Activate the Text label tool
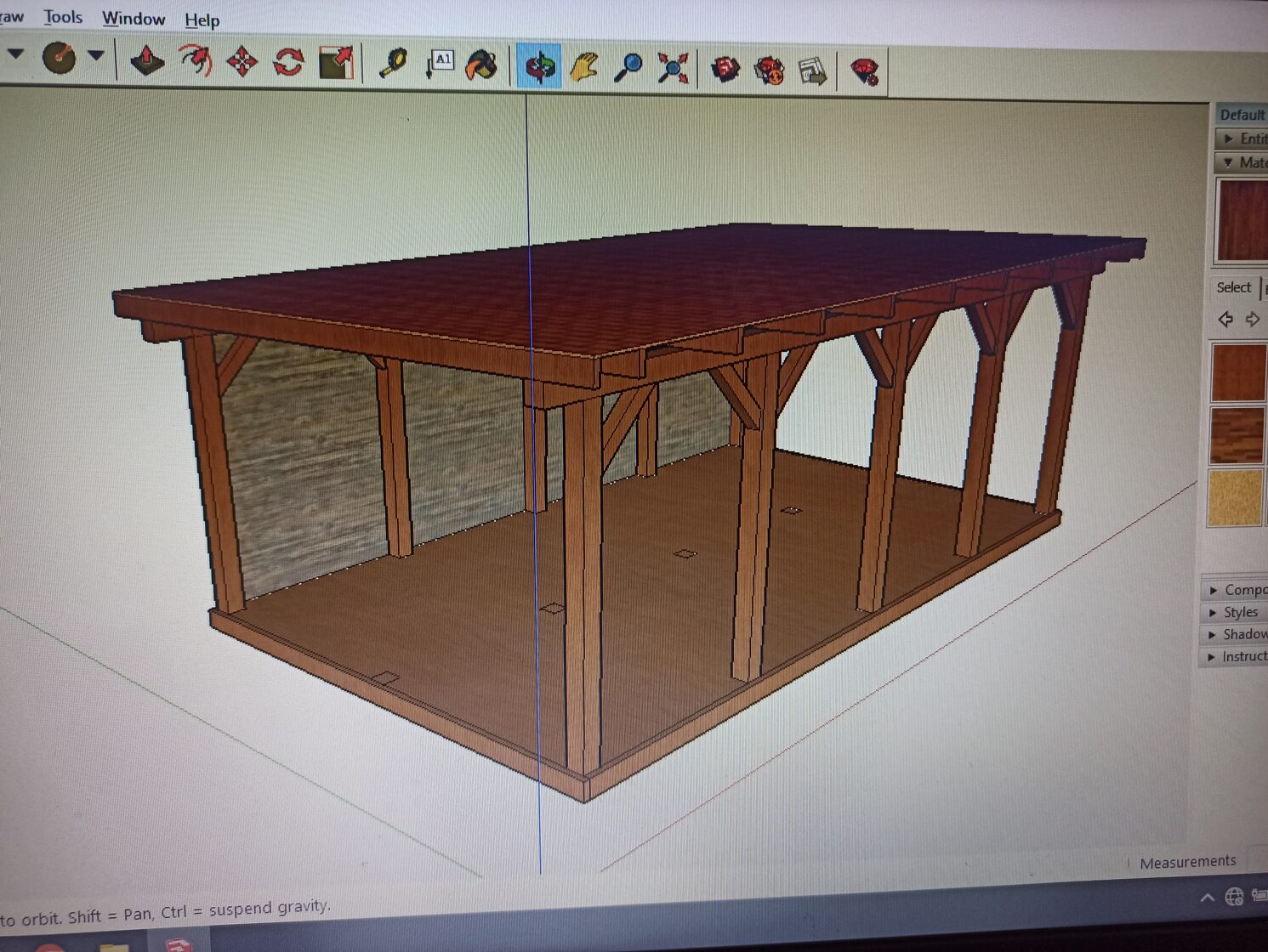 click(440, 64)
